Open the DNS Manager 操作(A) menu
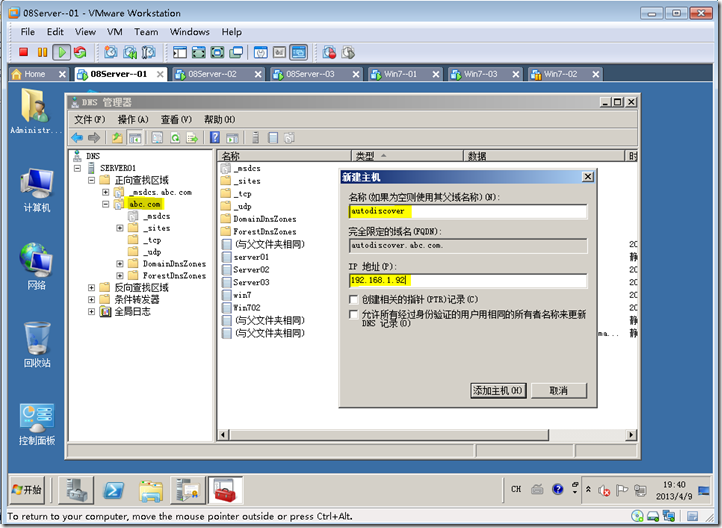Screen dimensions: 722x528 [133, 120]
